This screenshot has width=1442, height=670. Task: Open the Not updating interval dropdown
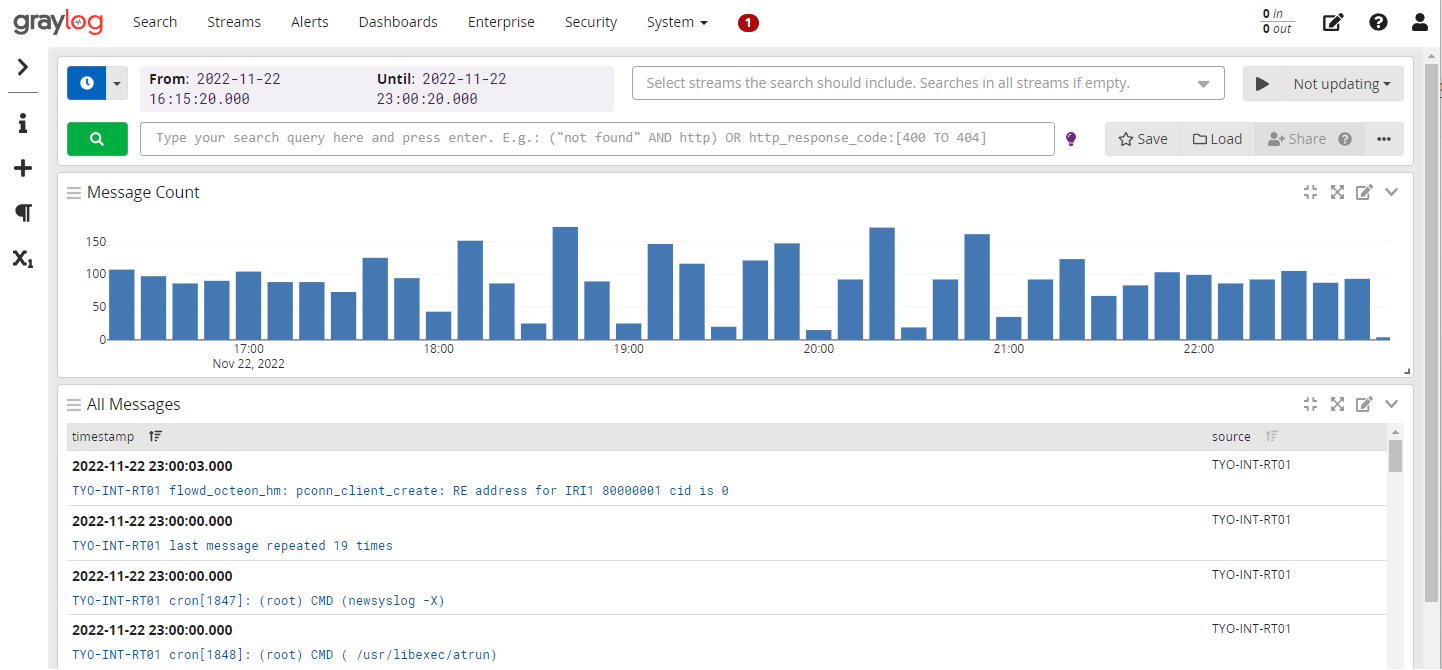1342,84
